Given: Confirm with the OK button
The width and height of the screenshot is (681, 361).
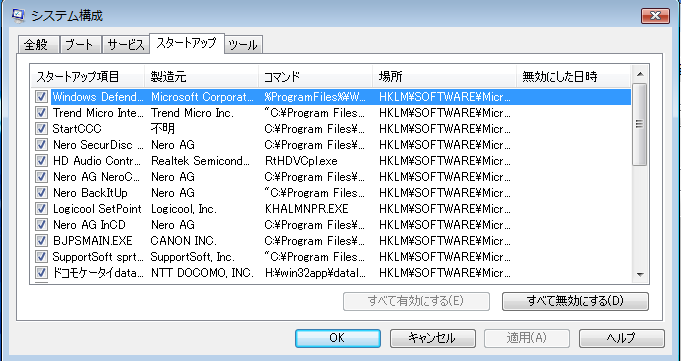Looking at the screenshot, I should (337, 338).
